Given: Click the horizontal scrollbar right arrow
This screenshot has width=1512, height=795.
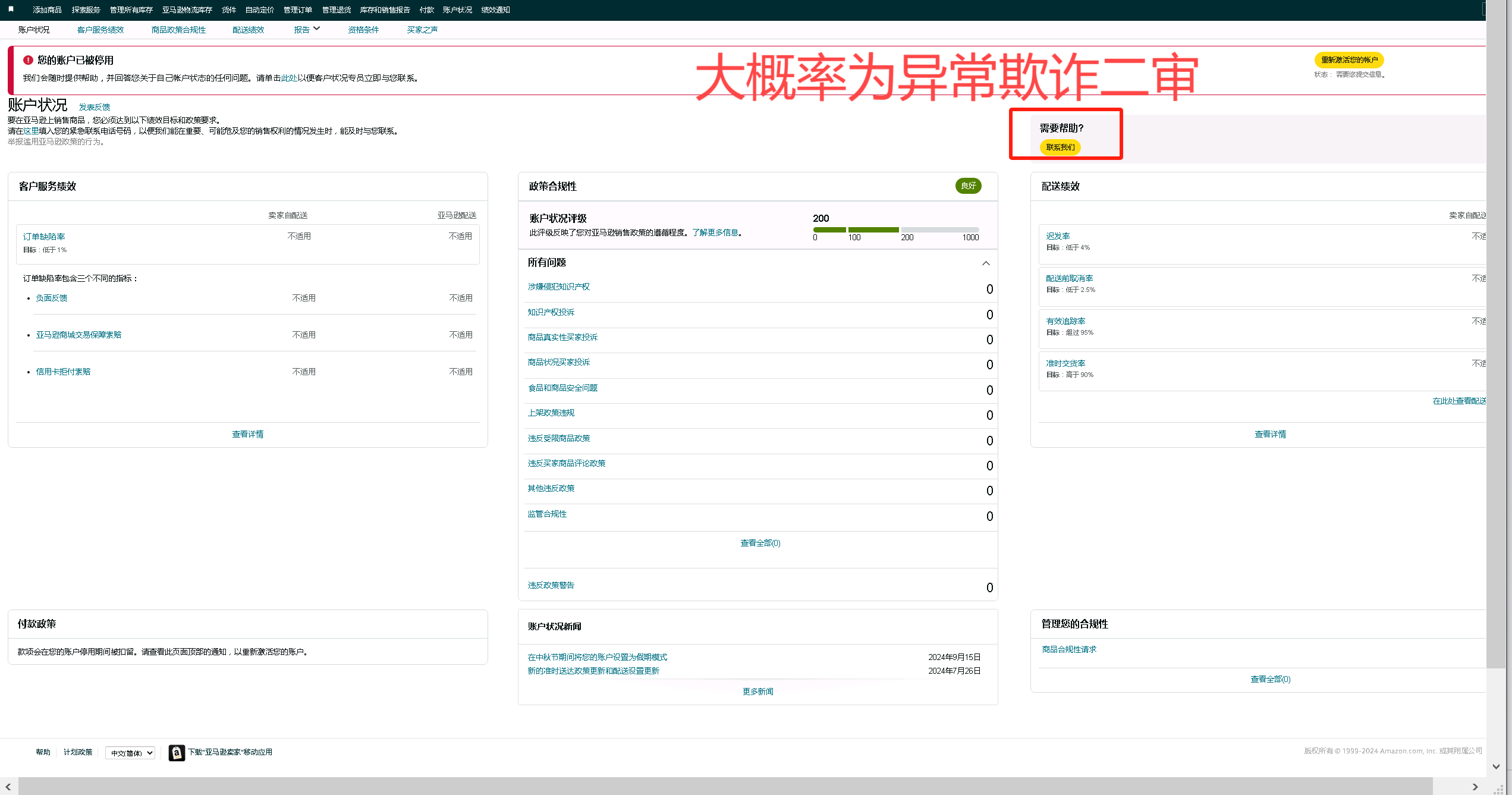Looking at the screenshot, I should pyautogui.click(x=1475, y=786).
